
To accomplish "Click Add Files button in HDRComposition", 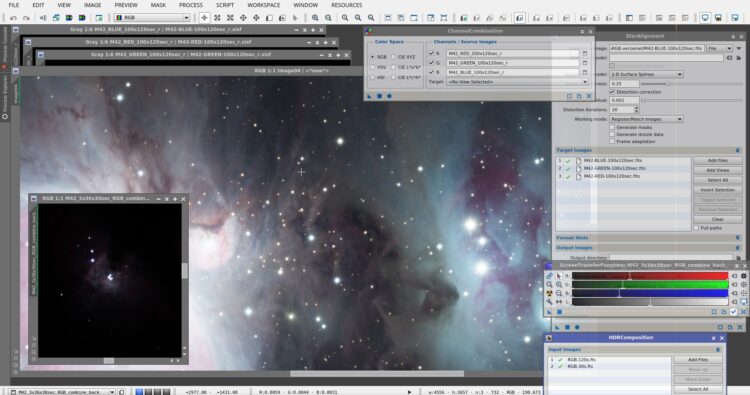I will [x=698, y=360].
